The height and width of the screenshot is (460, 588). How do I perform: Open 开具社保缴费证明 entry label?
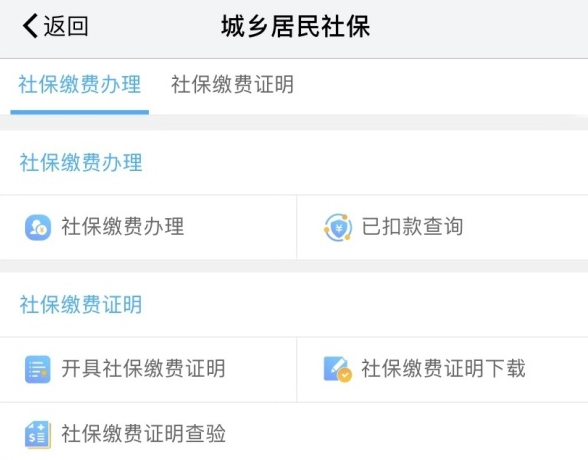(143, 369)
